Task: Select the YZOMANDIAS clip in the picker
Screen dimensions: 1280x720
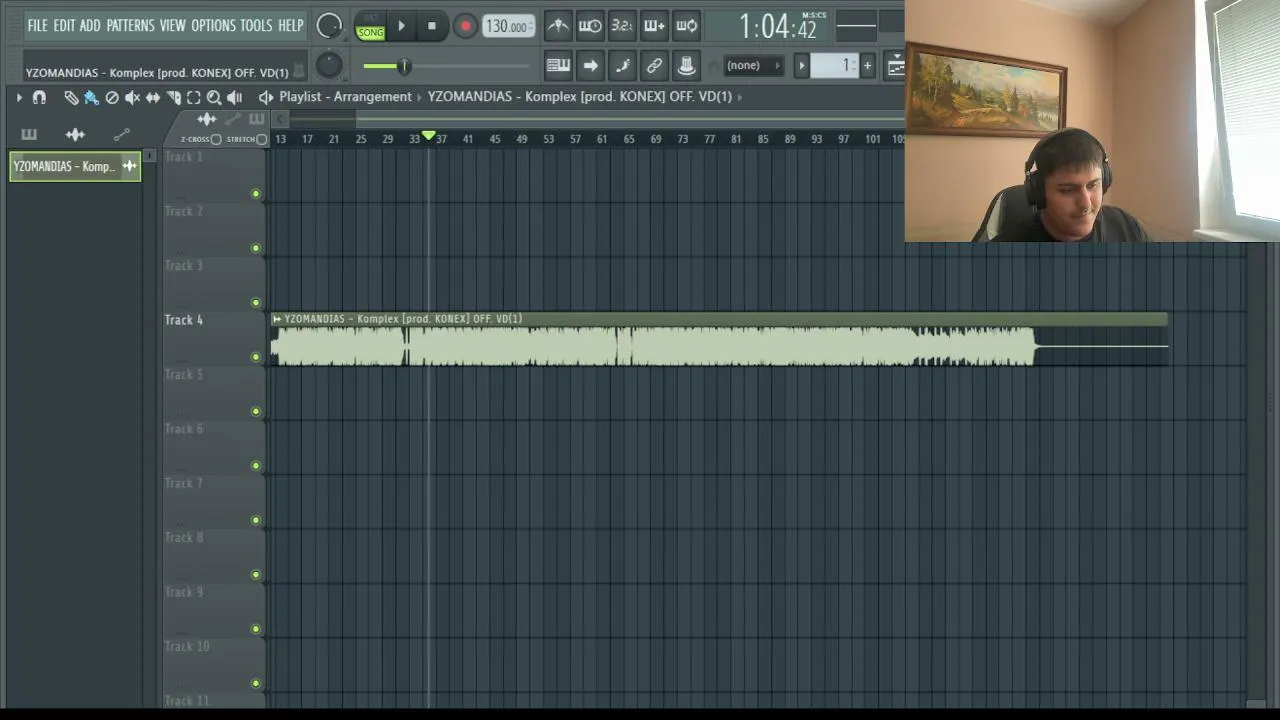Action: (x=75, y=166)
